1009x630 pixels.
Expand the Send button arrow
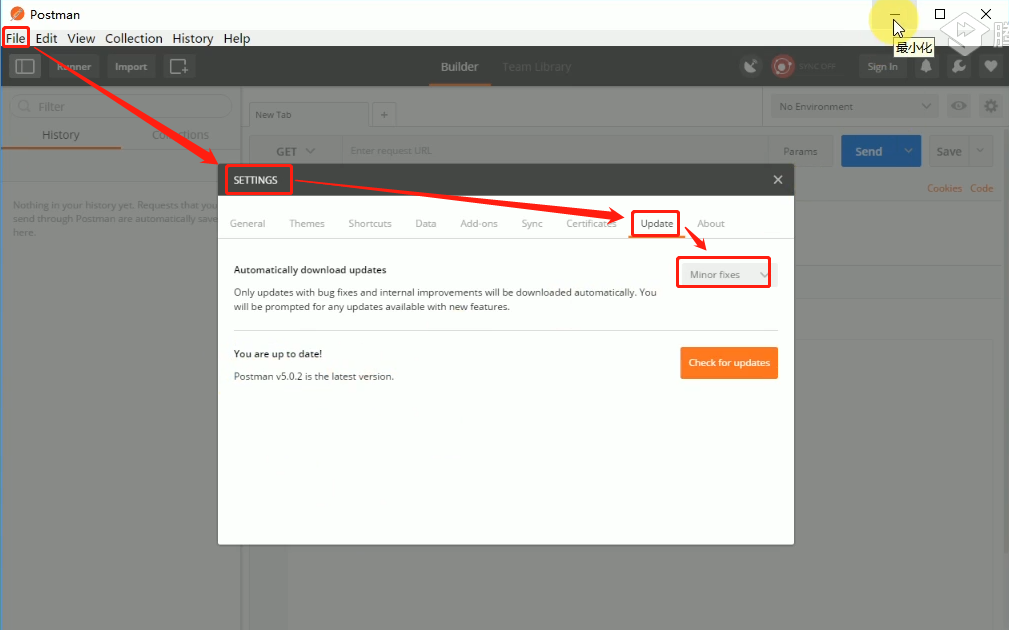(x=908, y=151)
